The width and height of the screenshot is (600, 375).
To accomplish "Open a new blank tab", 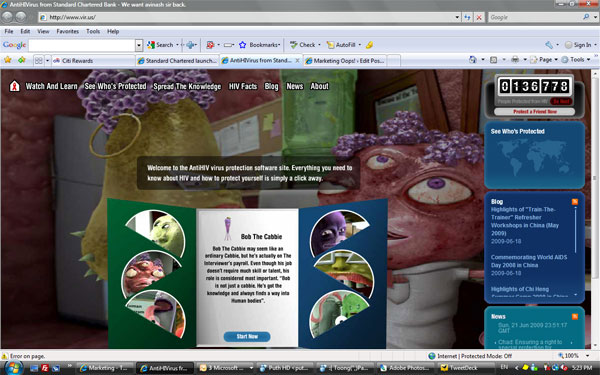I will tap(394, 60).
